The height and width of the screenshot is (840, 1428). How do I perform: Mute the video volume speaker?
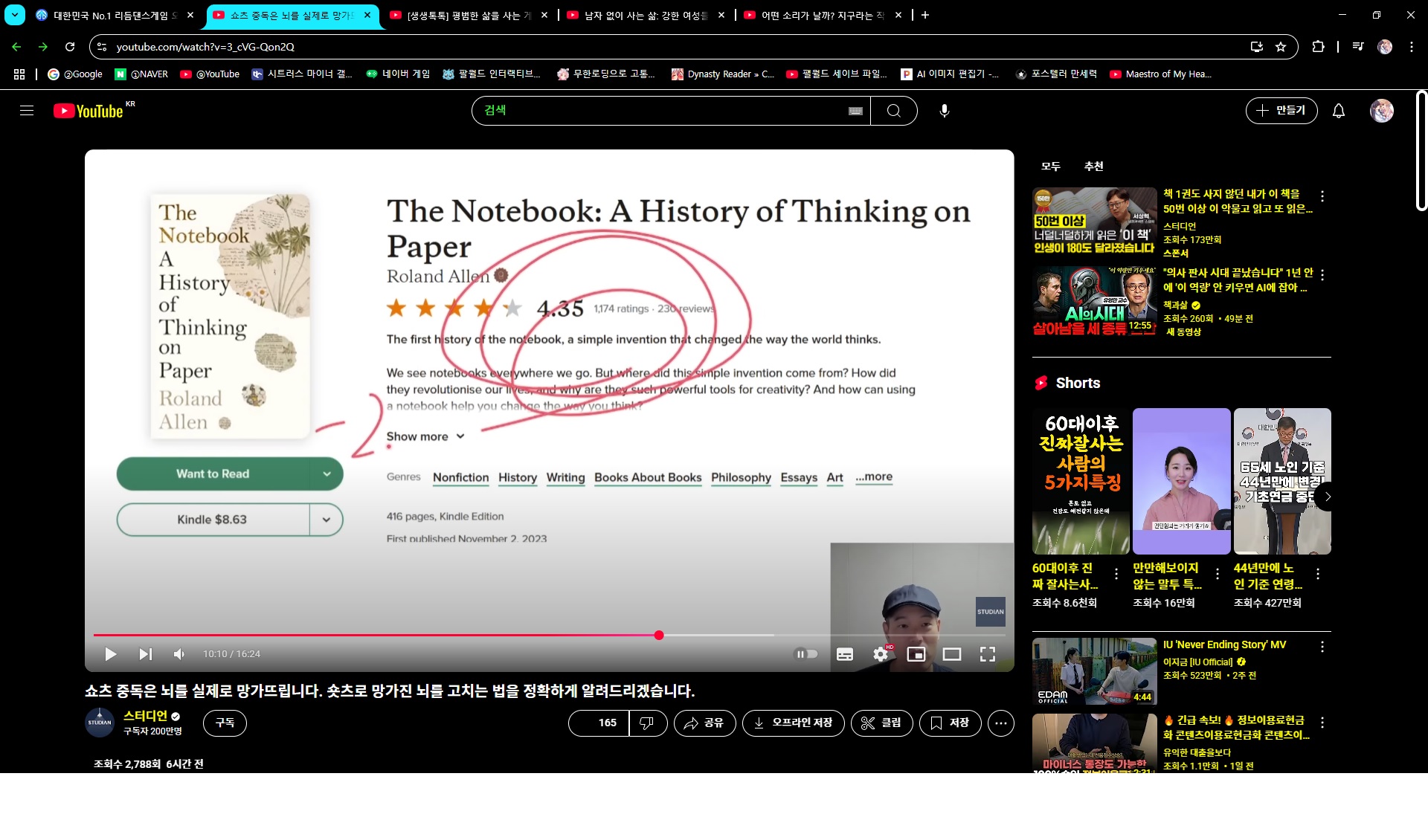point(179,654)
